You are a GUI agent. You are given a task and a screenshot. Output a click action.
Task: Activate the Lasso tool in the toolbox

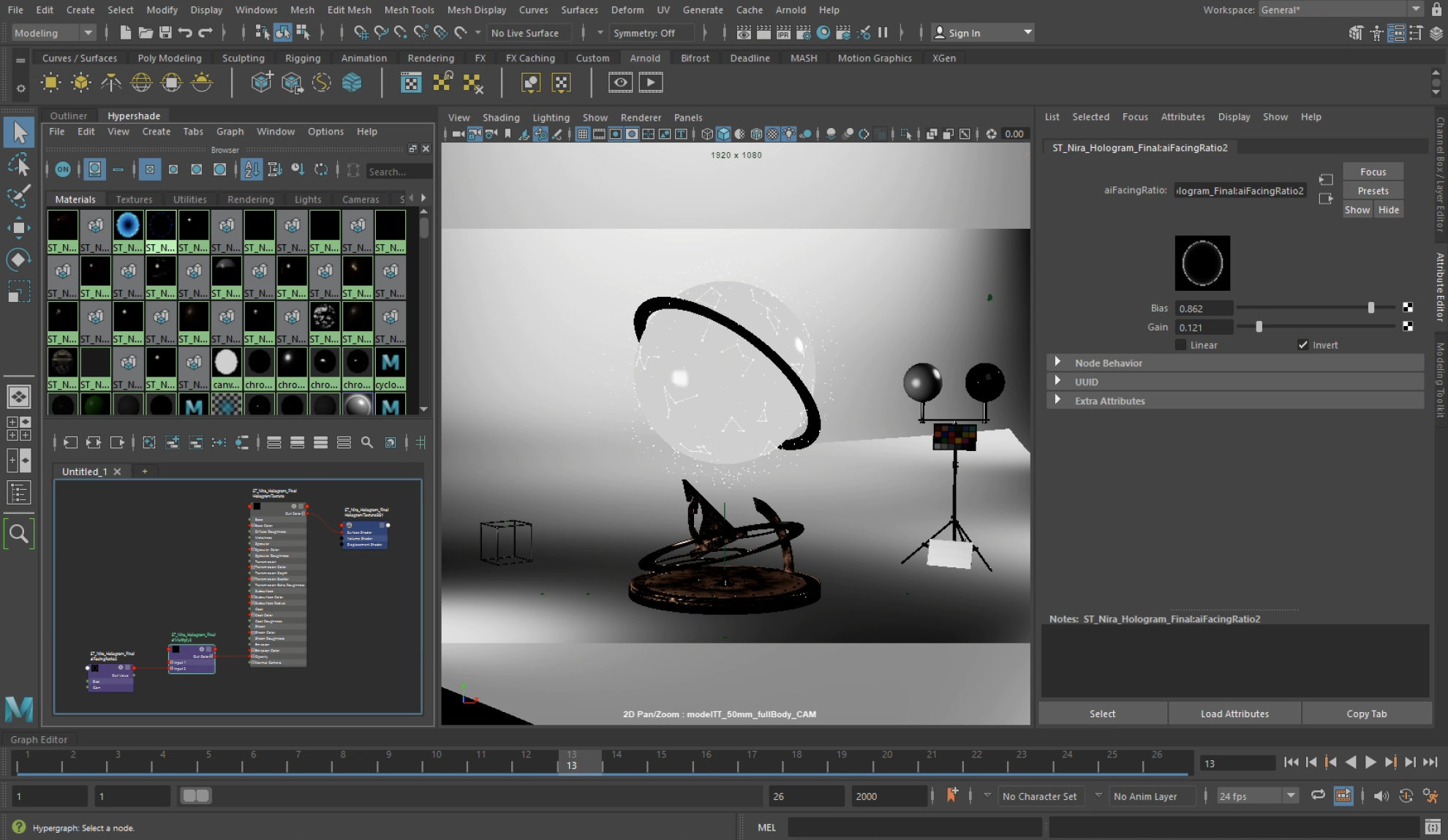click(19, 166)
